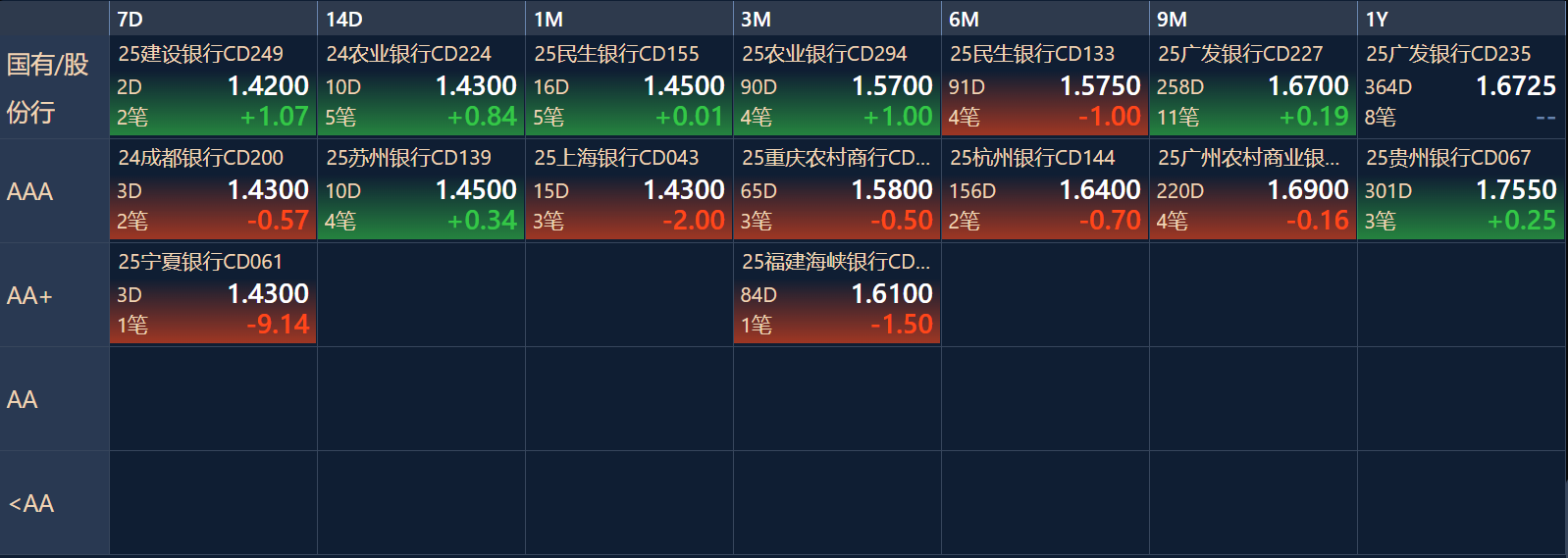1568x558 pixels.
Task: Select the 1M tenor column header
Action: tap(629, 19)
